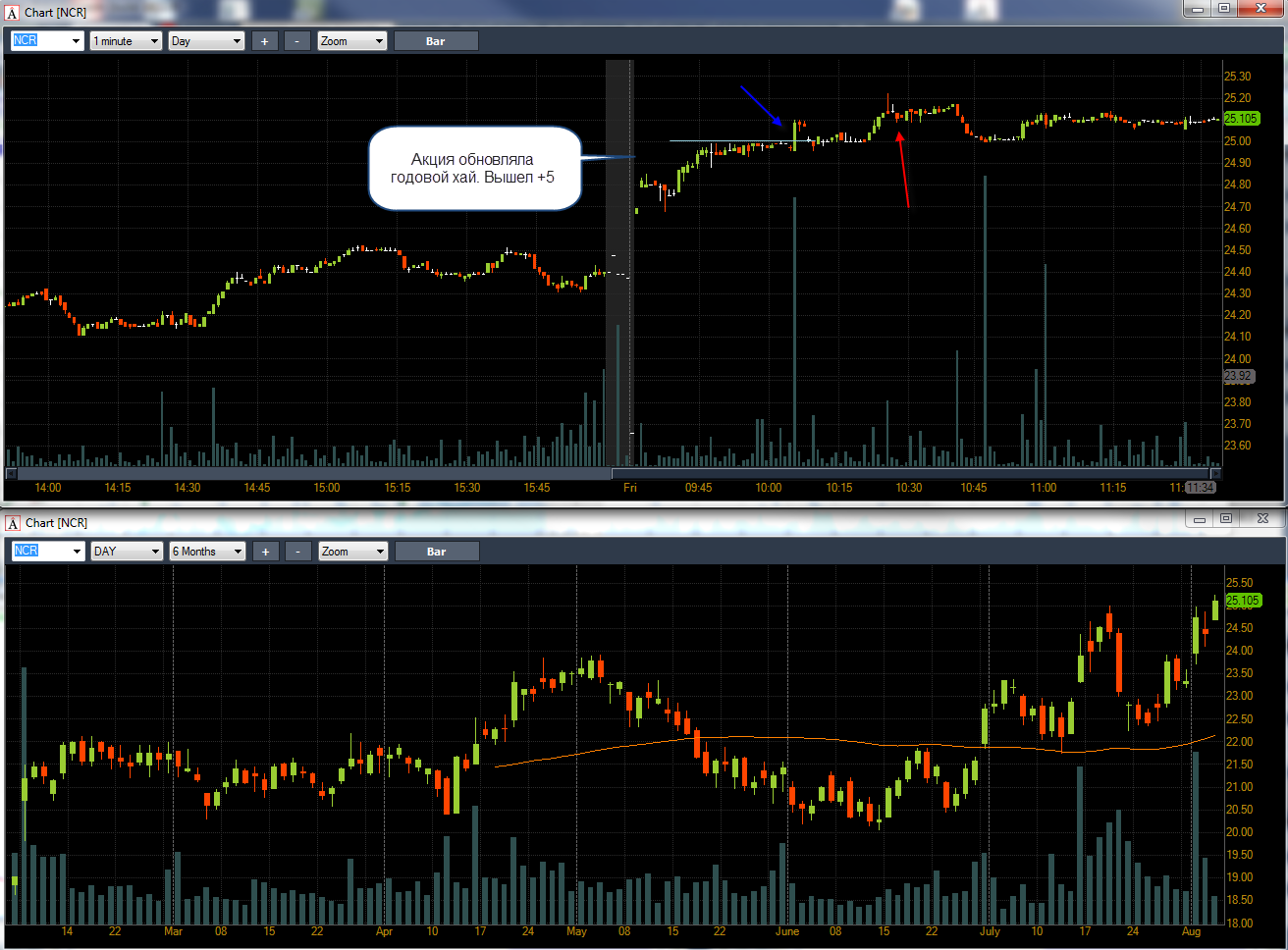The width and height of the screenshot is (1288, 950).
Task: Zoom in with top chart plus button
Action: (x=264, y=41)
